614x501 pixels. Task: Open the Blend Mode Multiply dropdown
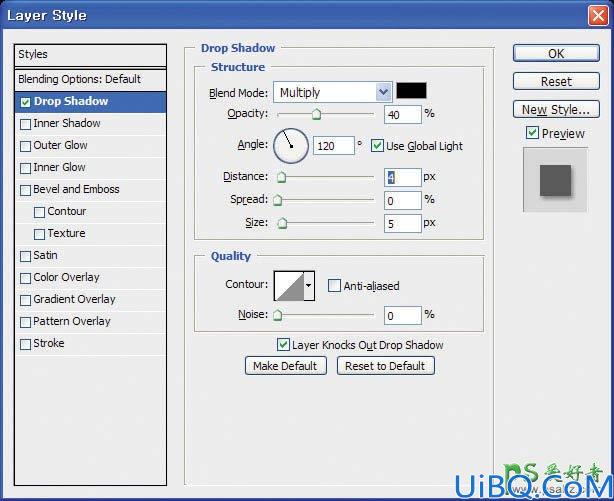click(x=332, y=92)
